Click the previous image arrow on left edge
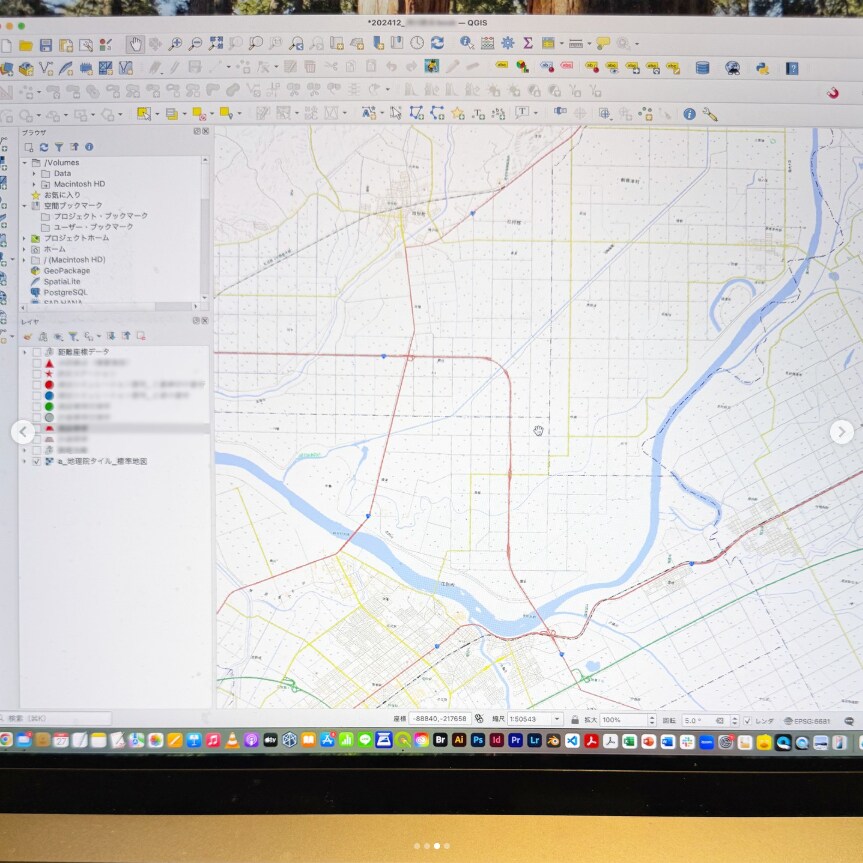Viewport: 863px width, 863px height. pos(23,432)
